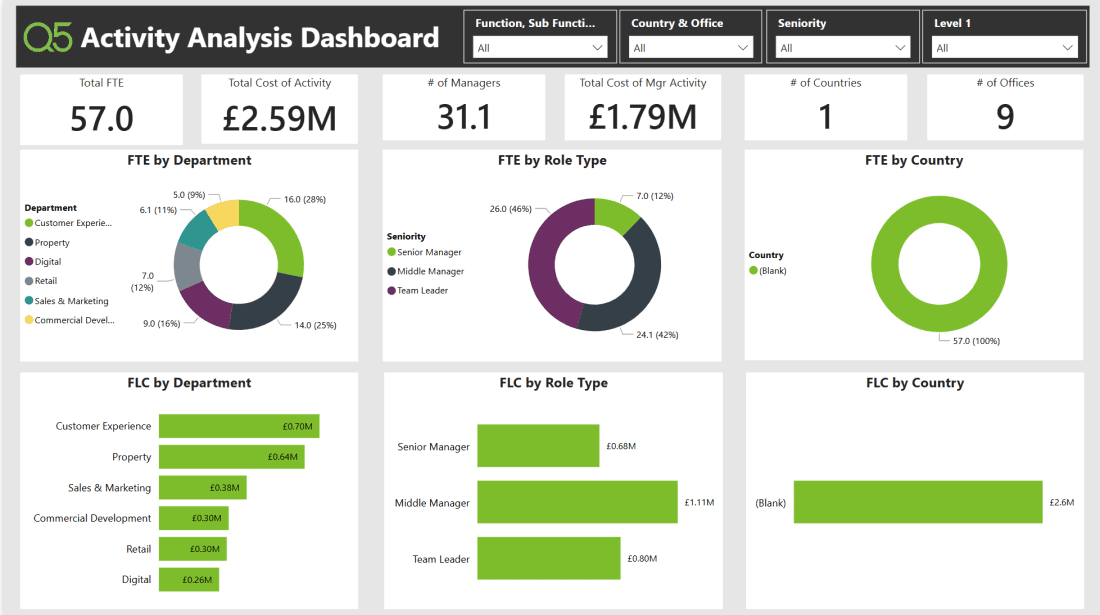Expand the Country & Office filter dropdown
1100x615 pixels.
coord(692,48)
